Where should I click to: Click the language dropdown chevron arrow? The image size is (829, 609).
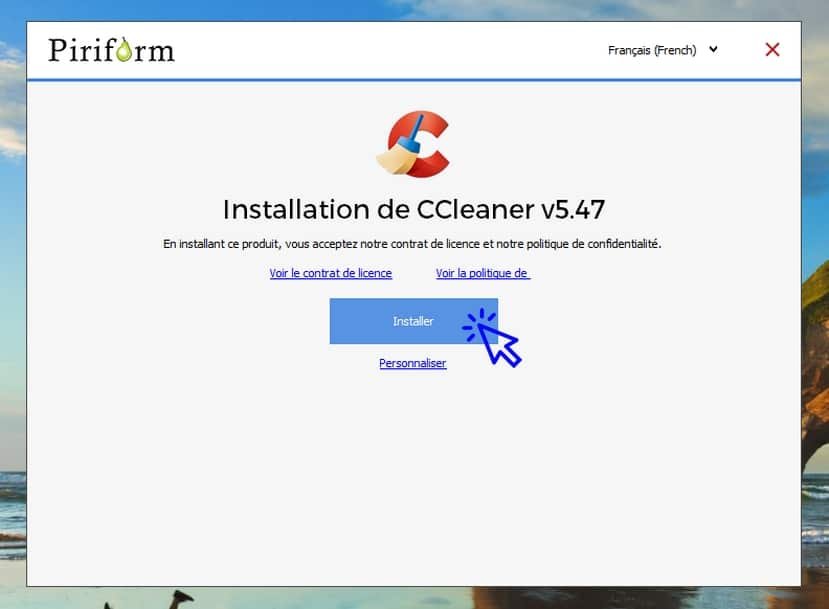coord(713,50)
